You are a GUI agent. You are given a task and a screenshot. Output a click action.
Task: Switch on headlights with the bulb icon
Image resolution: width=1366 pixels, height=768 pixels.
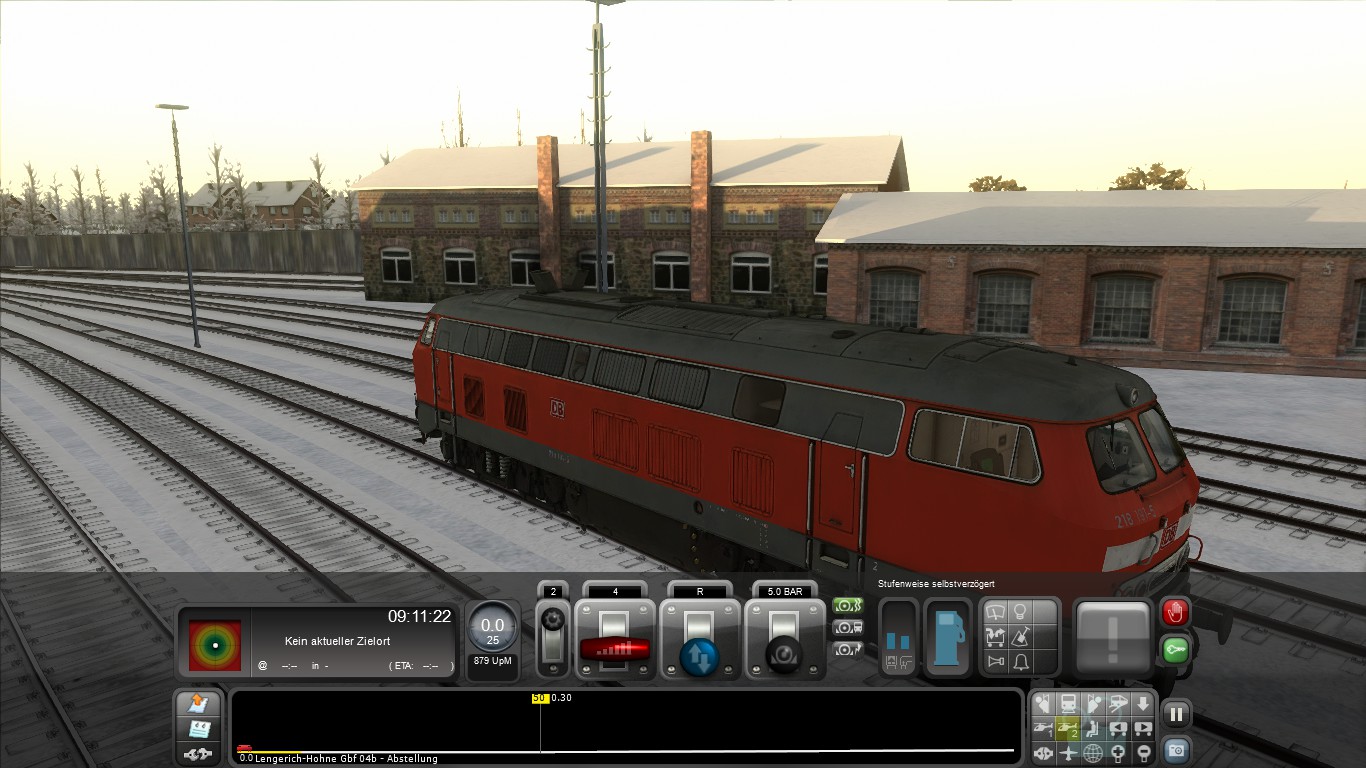coord(1020,612)
